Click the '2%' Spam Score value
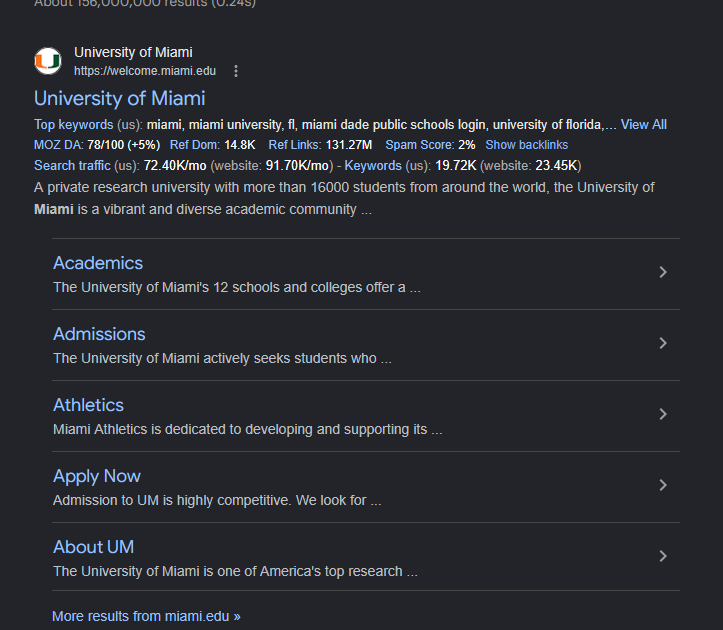This screenshot has height=630, width=723. tap(467, 145)
